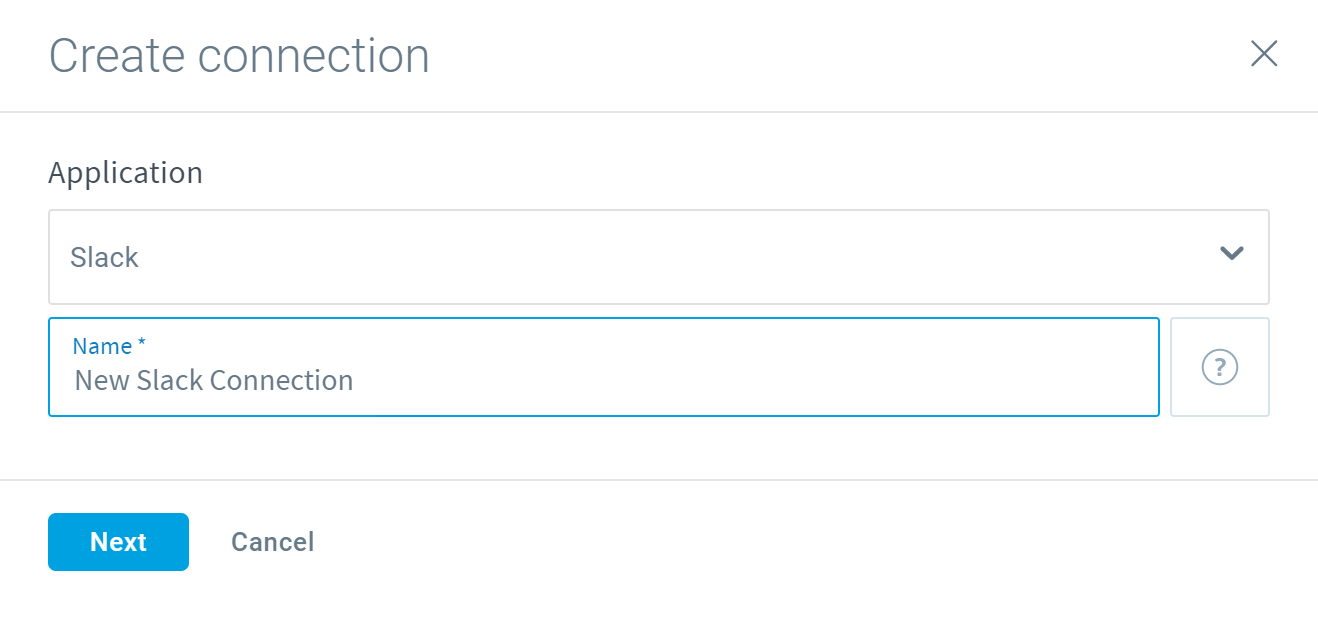This screenshot has width=1318, height=637.
Task: Click the boxed help button beside Name
Action: pos(1219,367)
